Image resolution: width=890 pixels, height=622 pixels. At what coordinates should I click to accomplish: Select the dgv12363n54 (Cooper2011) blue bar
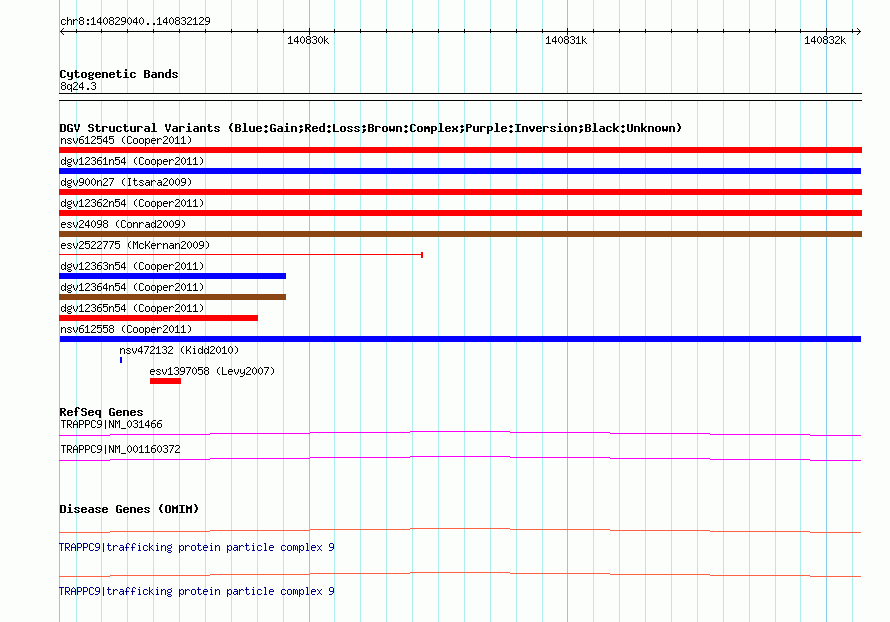173,276
